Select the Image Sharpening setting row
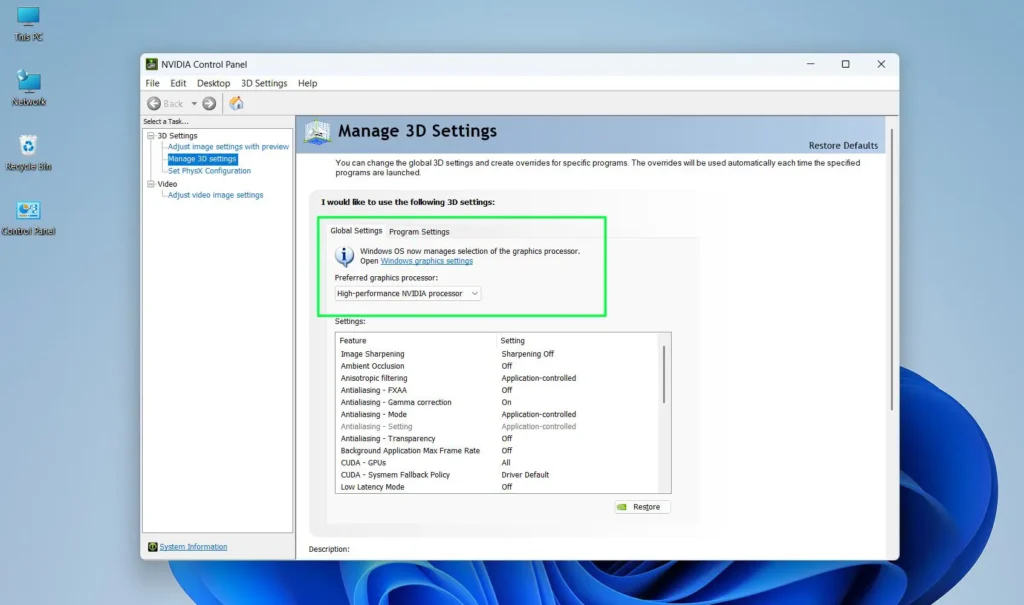The image size is (1024, 605). coord(373,353)
